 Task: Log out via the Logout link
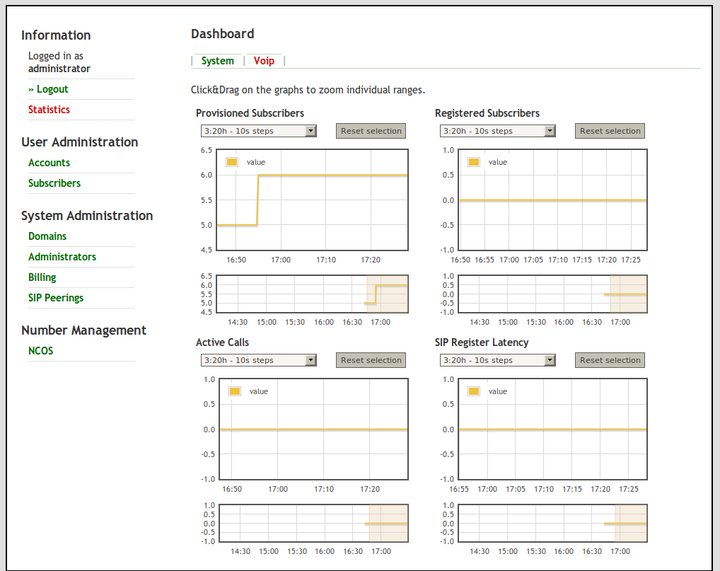(52, 89)
